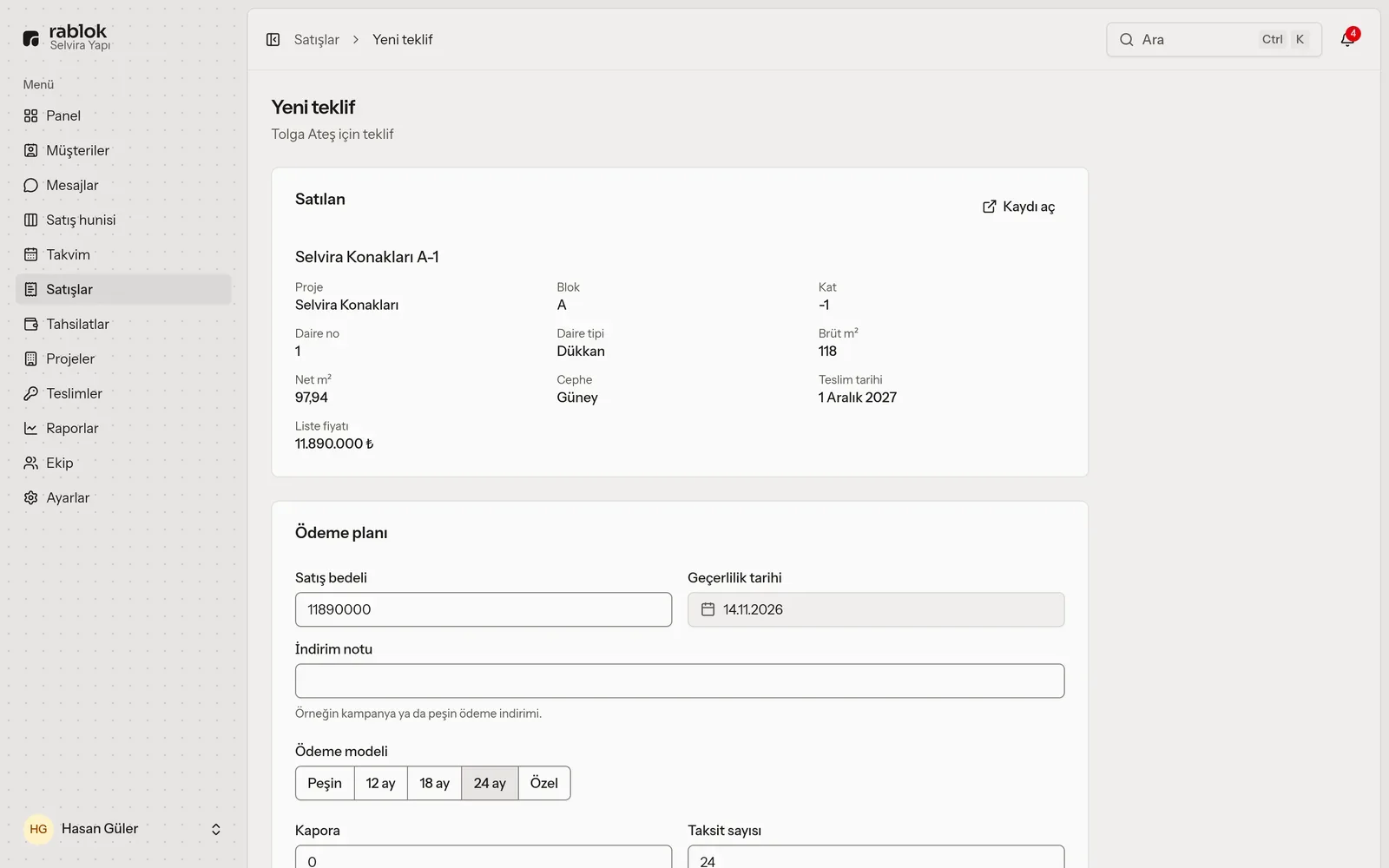Click the Satış bedeli input field
1389x868 pixels.
point(484,609)
